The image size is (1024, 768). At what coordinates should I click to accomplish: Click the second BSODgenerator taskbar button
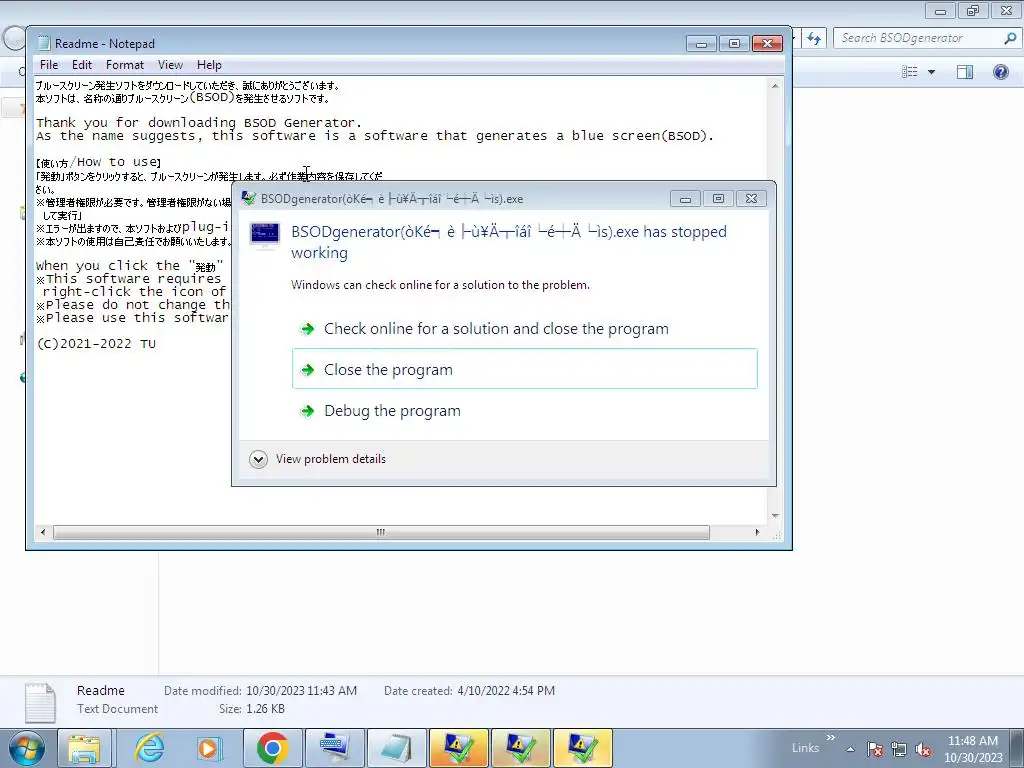(520, 748)
